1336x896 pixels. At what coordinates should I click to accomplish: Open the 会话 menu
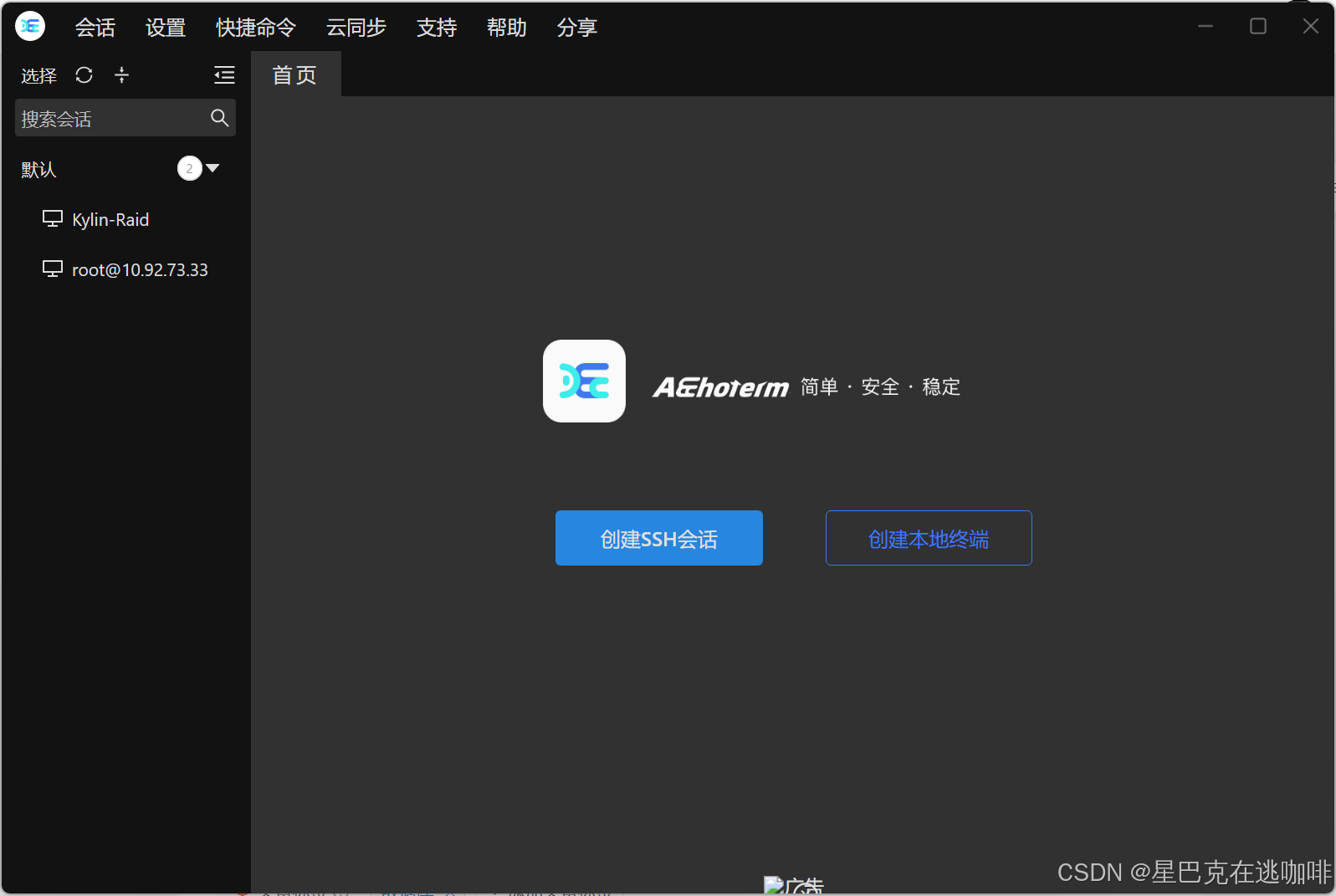[x=95, y=28]
